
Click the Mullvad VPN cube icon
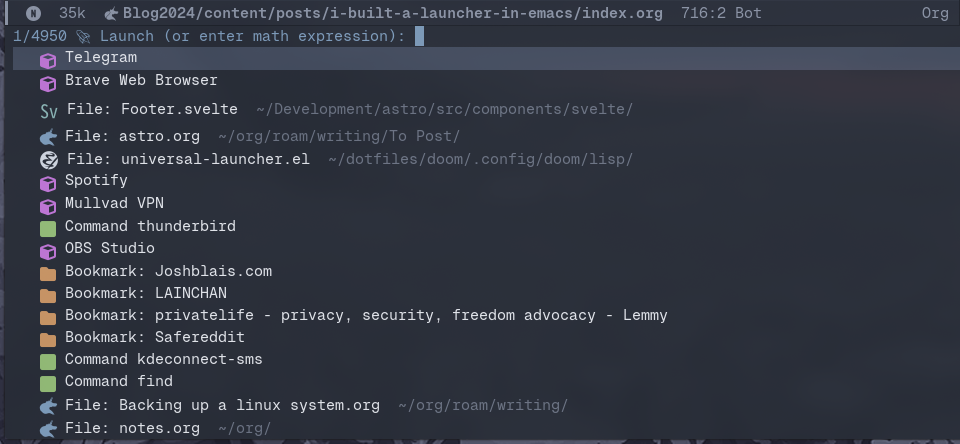coord(48,206)
